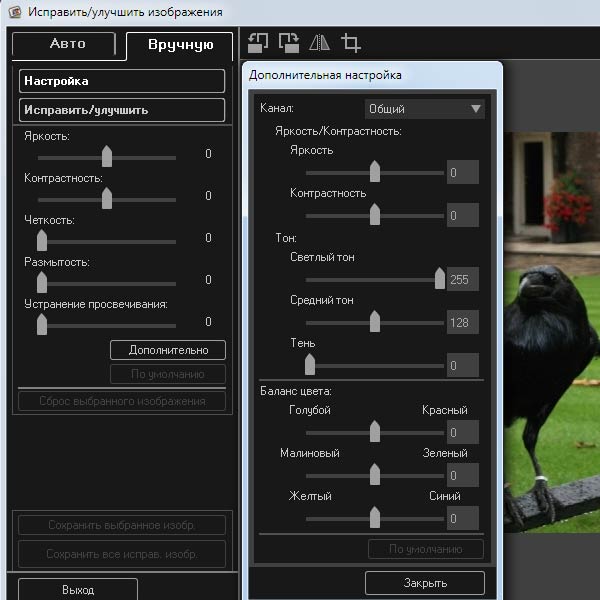Click the Желтый–Синий value field

(x=463, y=518)
